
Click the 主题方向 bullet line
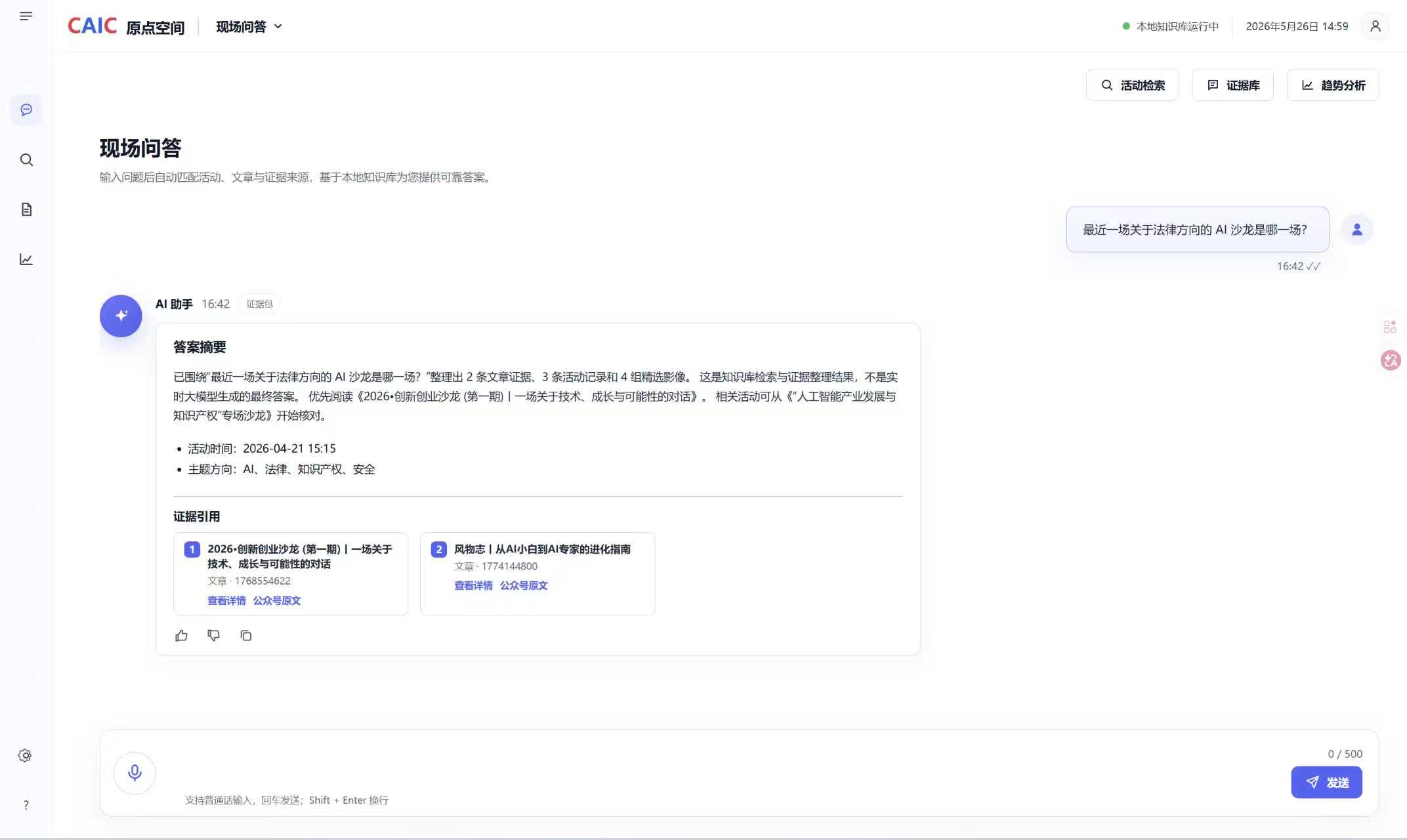282,469
